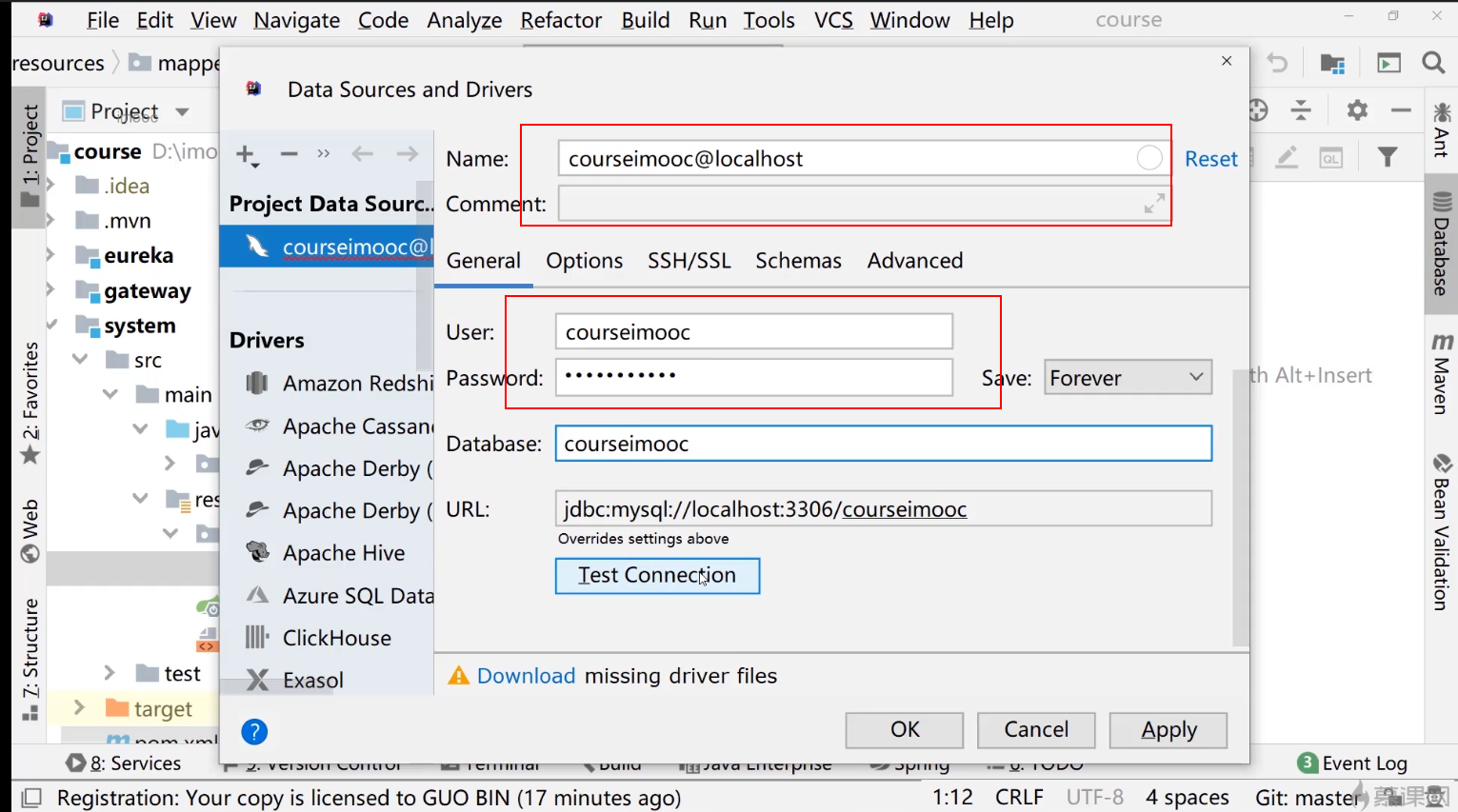Click the Reset link

1211,159
